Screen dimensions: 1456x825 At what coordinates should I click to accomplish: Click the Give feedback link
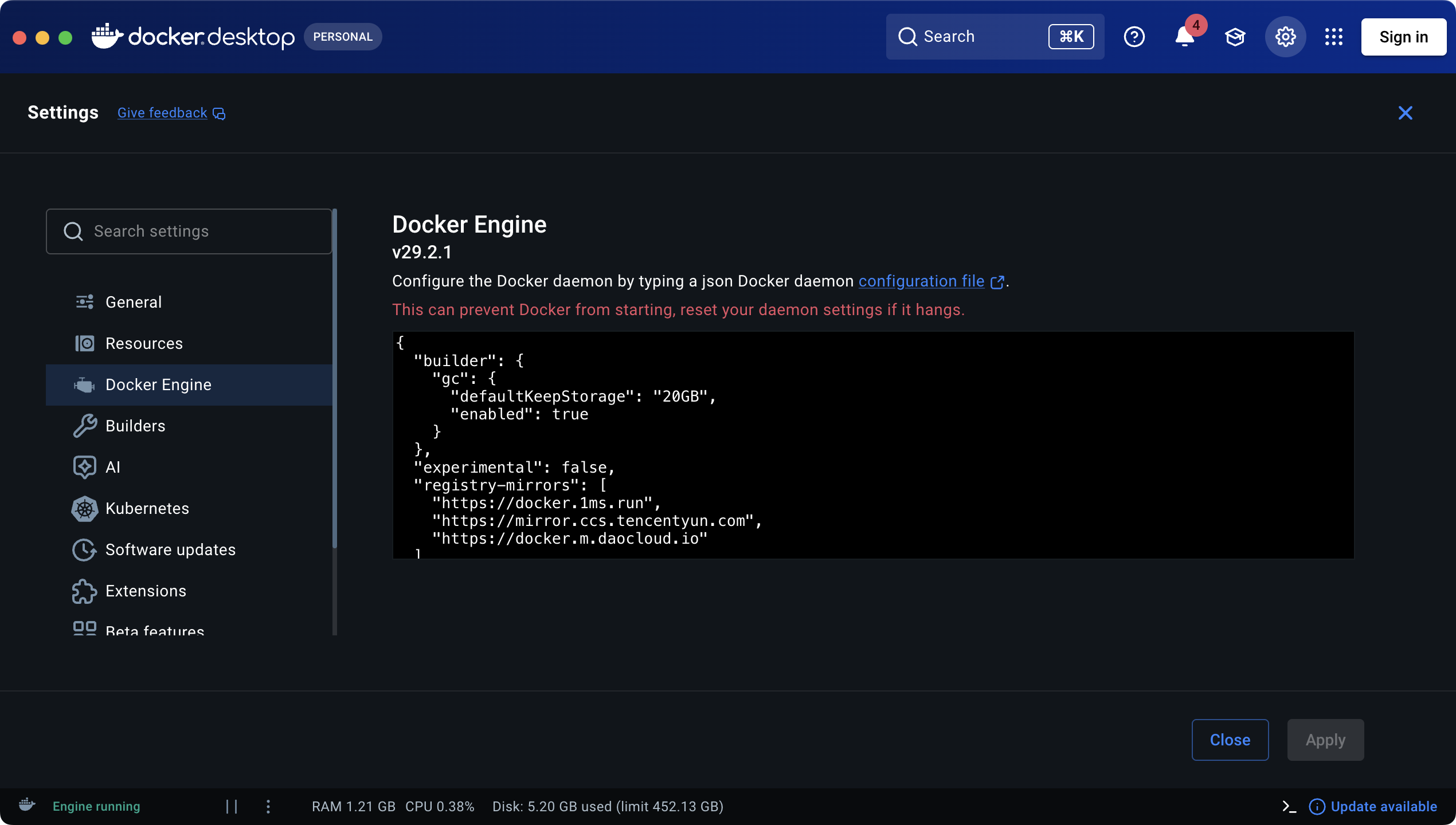pos(163,113)
